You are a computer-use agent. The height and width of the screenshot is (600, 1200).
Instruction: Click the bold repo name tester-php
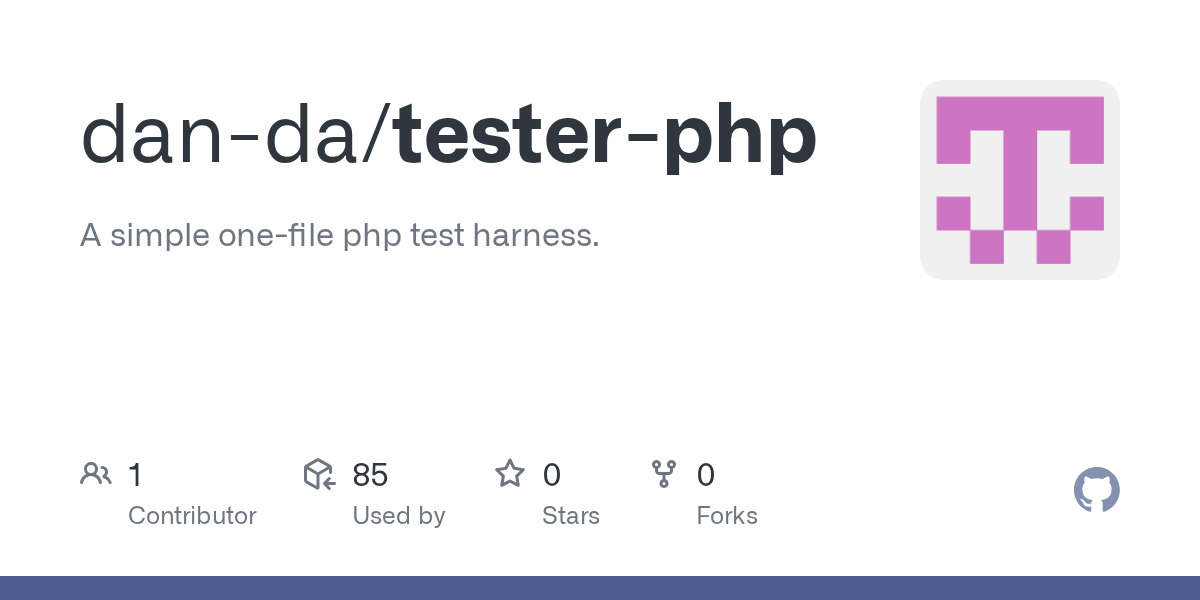click(605, 135)
